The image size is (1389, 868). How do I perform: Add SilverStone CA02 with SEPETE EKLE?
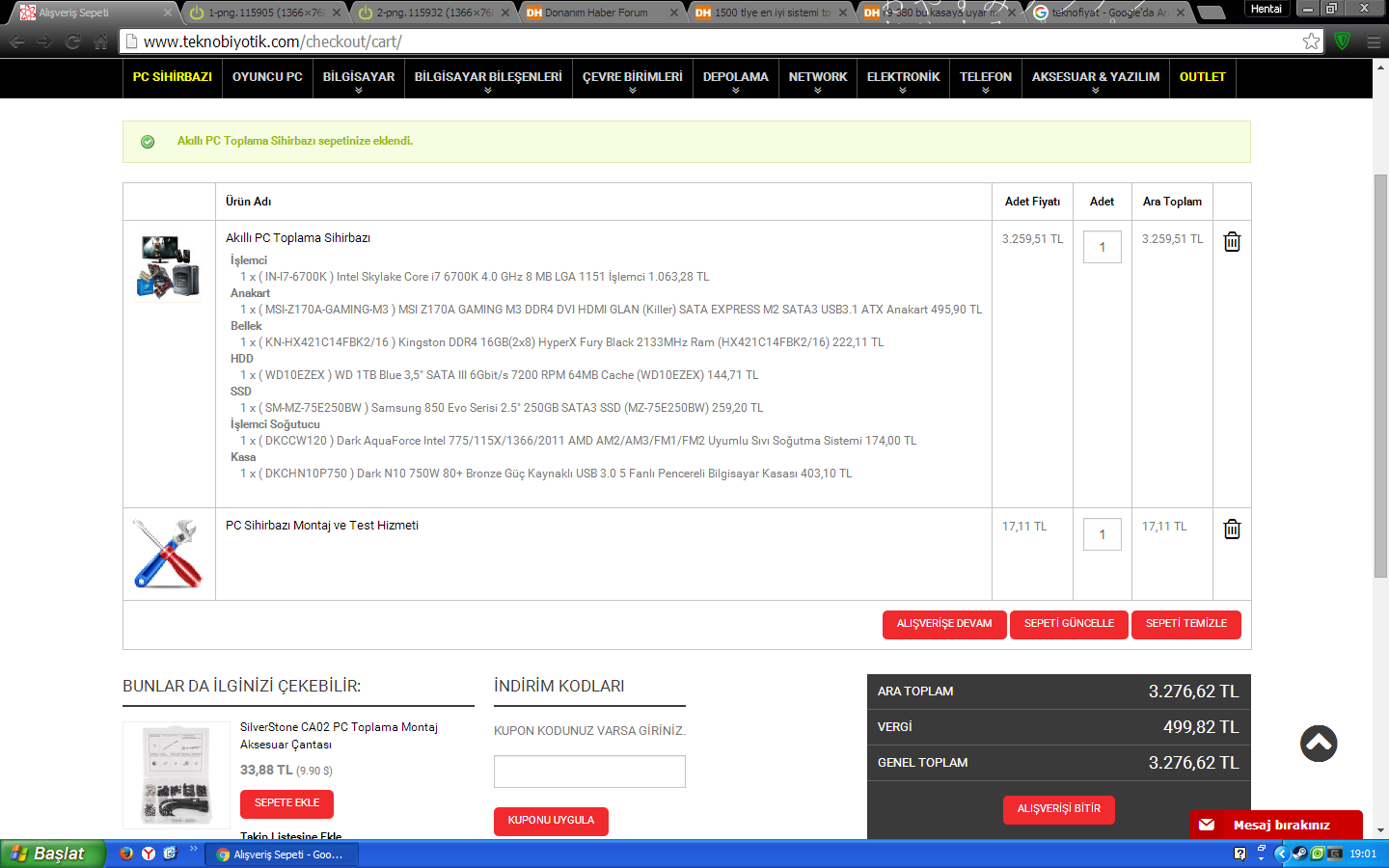(286, 803)
